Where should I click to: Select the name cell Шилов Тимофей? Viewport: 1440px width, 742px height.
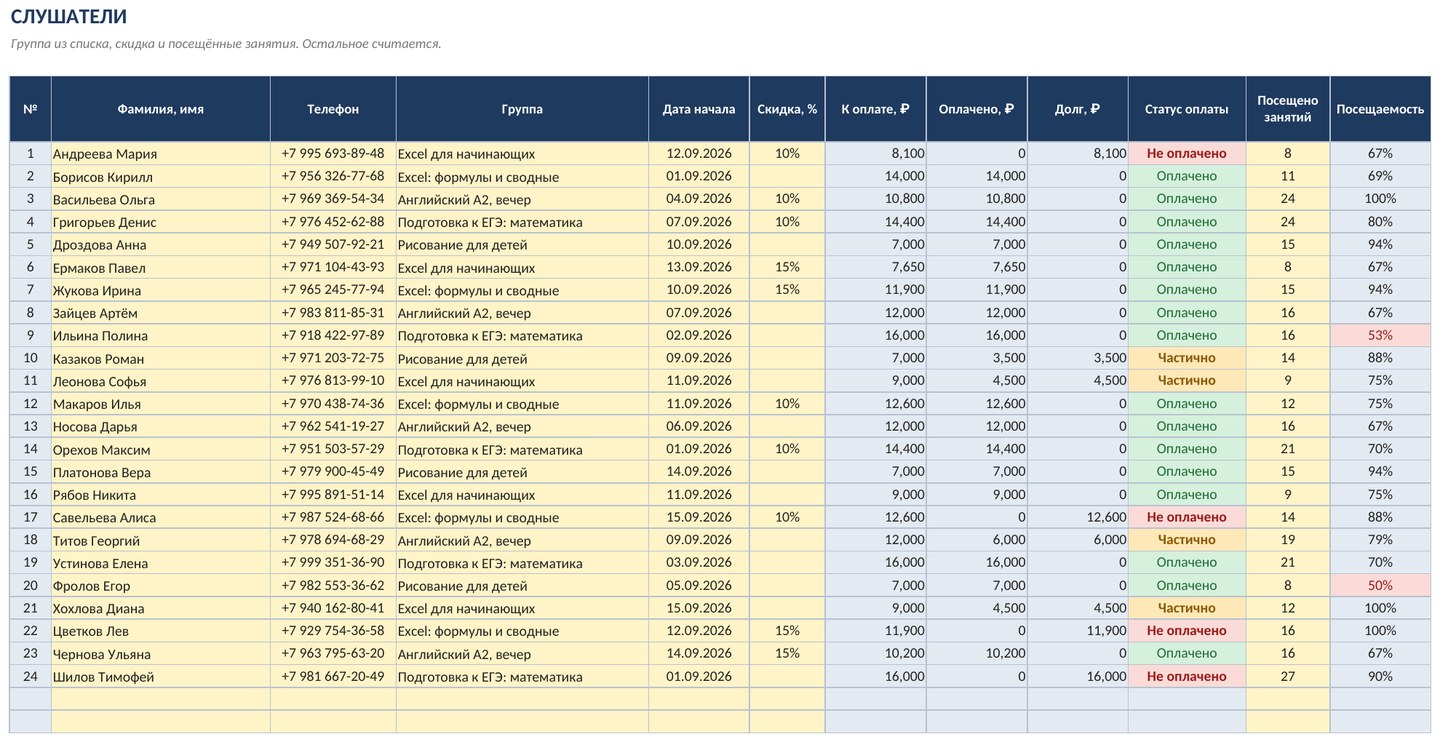(x=160, y=677)
